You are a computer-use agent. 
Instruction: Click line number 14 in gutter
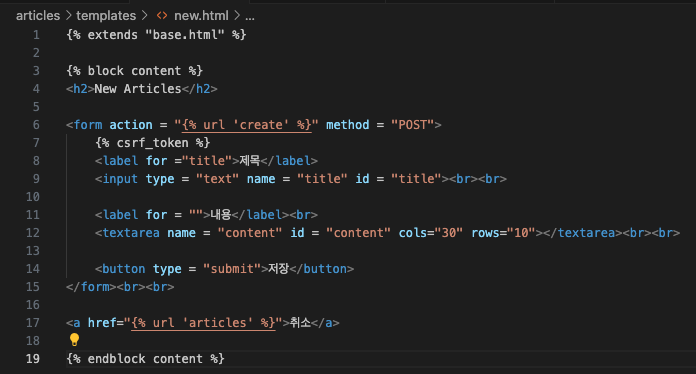[32, 268]
